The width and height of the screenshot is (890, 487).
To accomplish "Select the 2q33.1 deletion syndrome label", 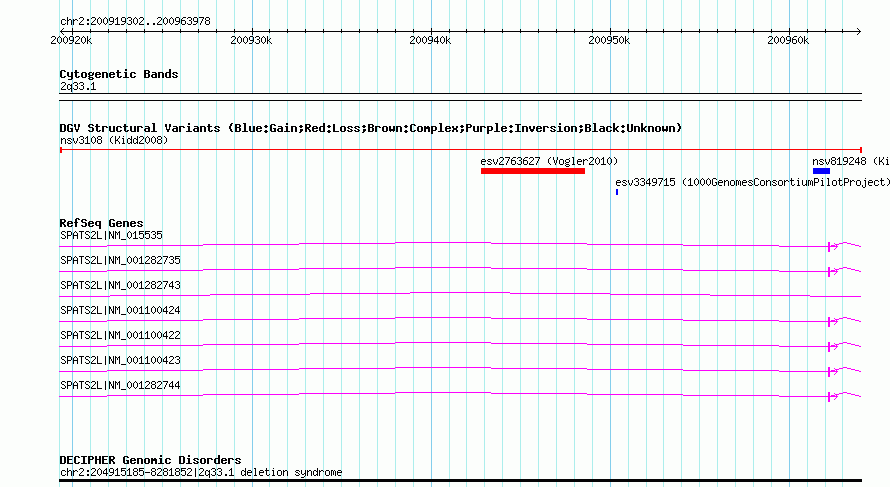I will 201,472.
